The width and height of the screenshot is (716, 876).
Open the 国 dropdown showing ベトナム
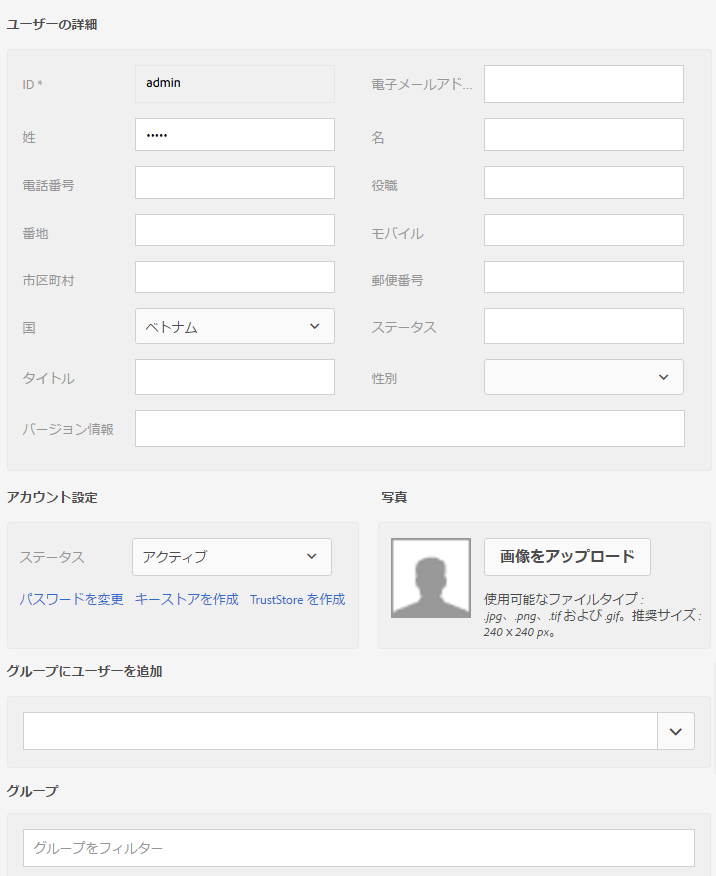(x=234, y=325)
